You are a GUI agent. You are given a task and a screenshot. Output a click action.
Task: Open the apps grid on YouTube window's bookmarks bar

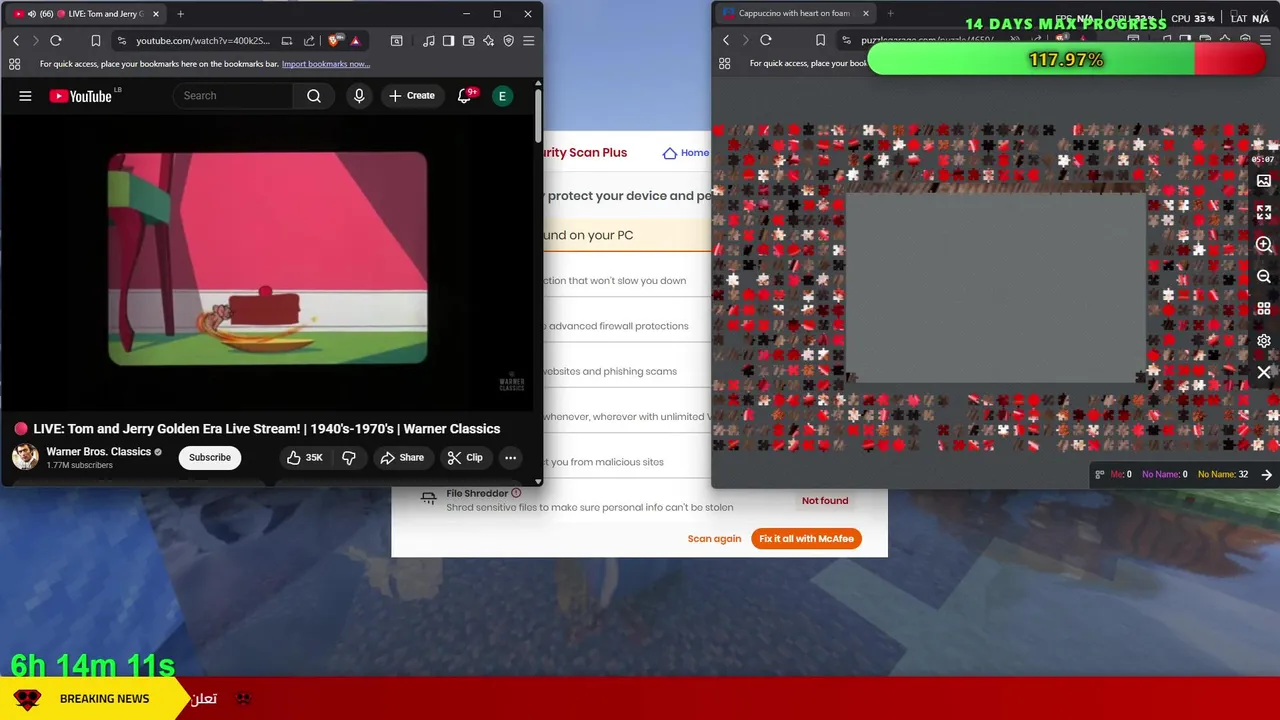pyautogui.click(x=14, y=64)
